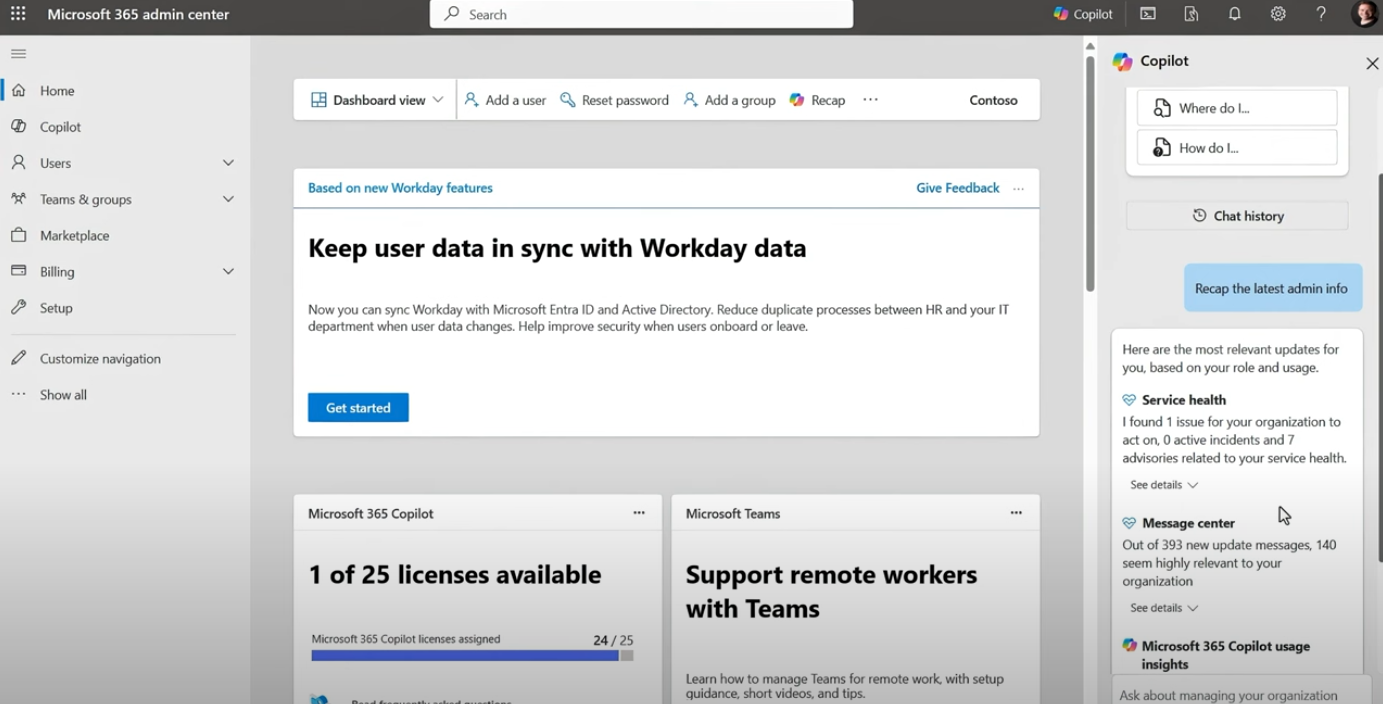Screen dimensions: 1383x704
Task: Open the admin center settings gear
Action: 1277,14
